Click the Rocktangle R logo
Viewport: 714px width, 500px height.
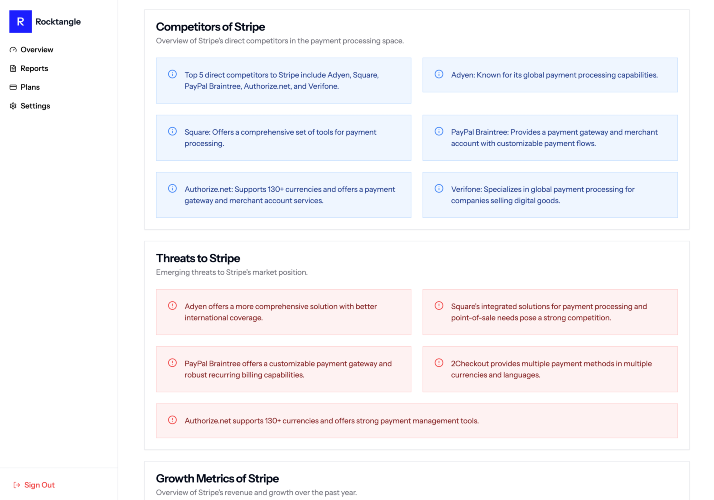[20, 21]
